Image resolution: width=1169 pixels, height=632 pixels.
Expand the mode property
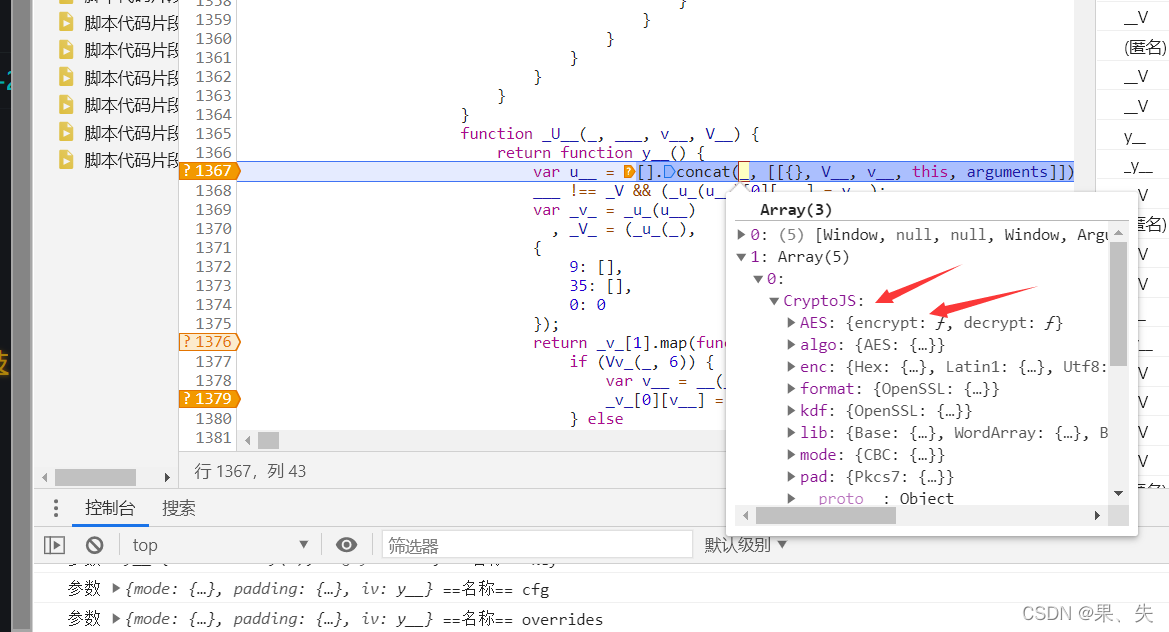click(791, 455)
